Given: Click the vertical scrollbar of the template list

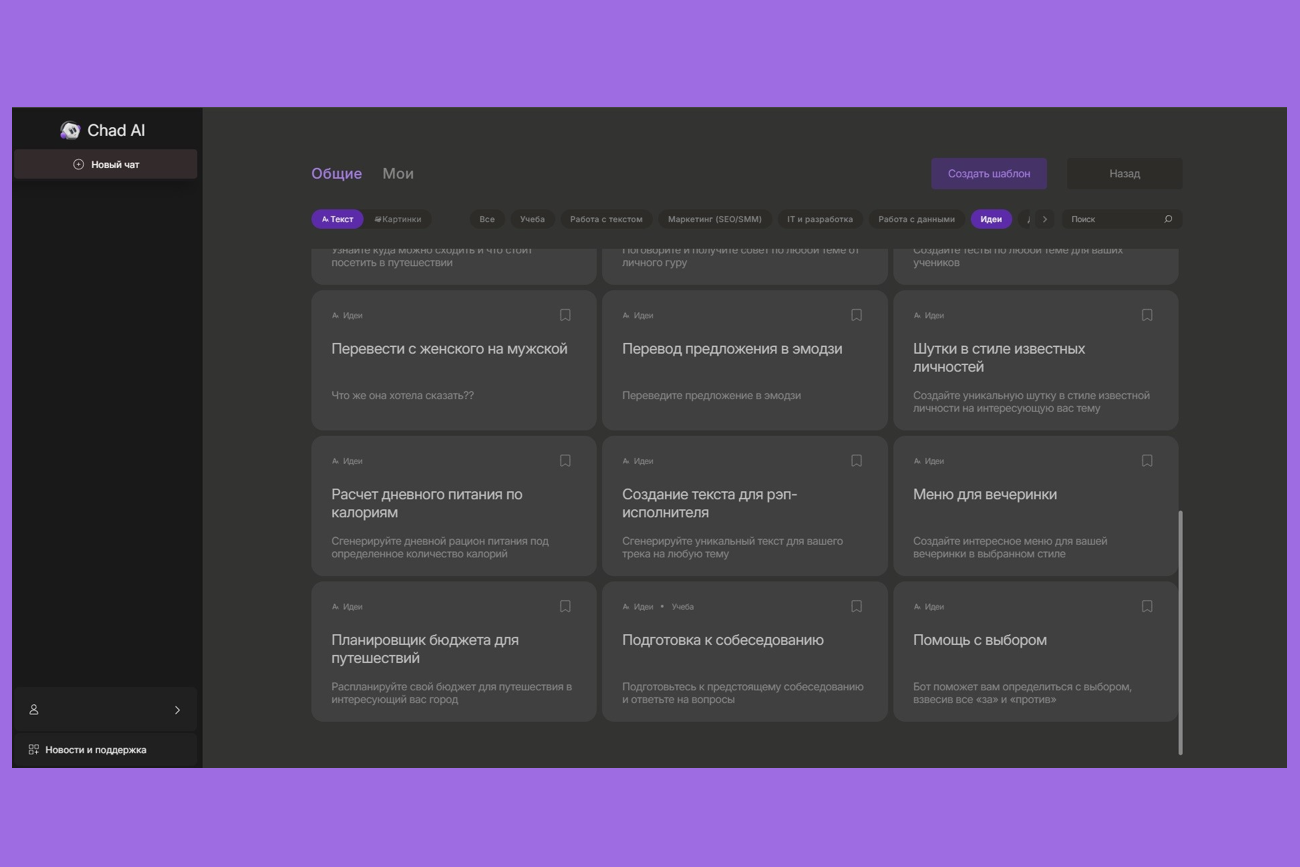Looking at the screenshot, I should point(1180,630).
